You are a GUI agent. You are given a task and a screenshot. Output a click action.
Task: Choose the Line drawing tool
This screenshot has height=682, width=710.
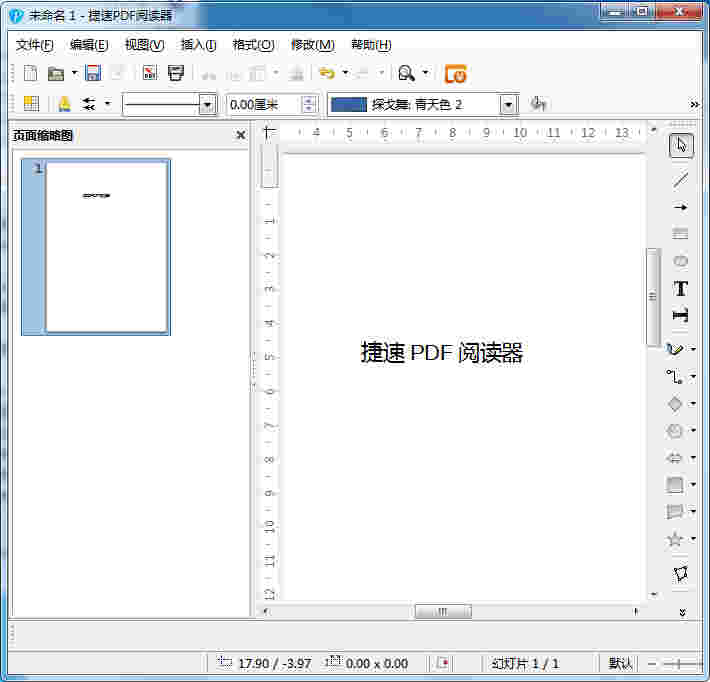pos(681,180)
